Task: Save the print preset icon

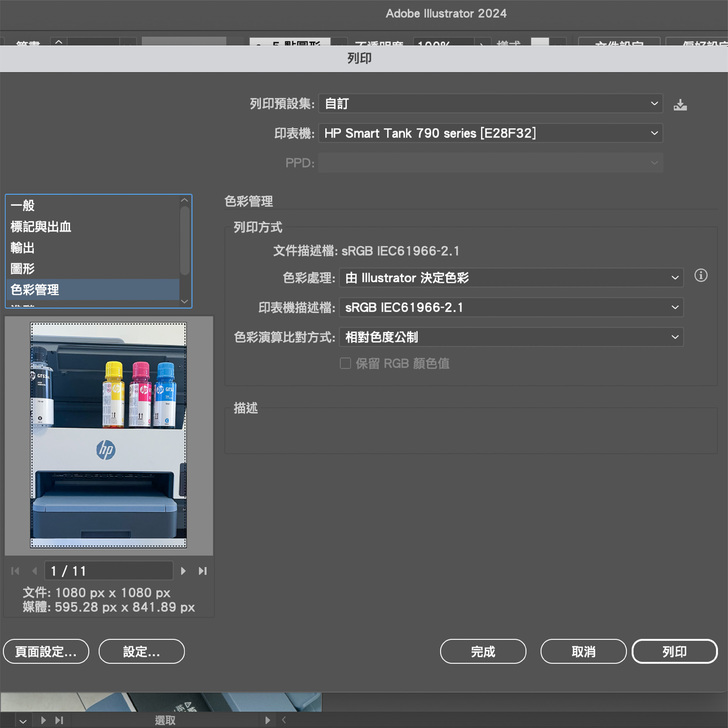Action: (x=680, y=104)
